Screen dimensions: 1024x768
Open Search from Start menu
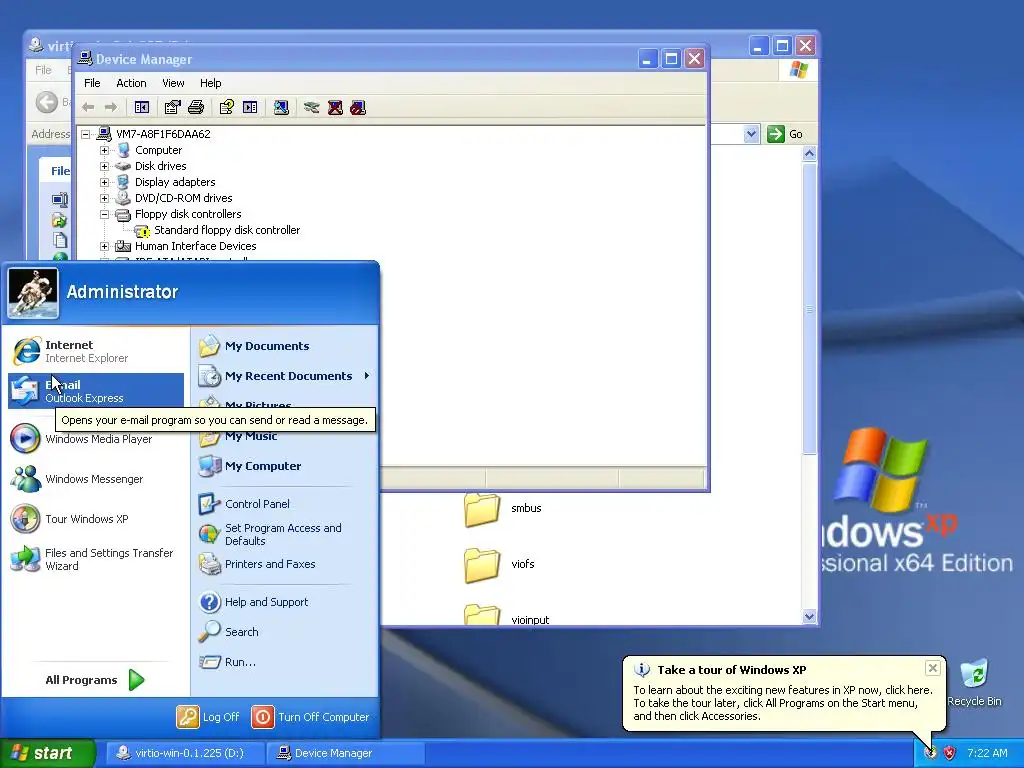click(285, 632)
